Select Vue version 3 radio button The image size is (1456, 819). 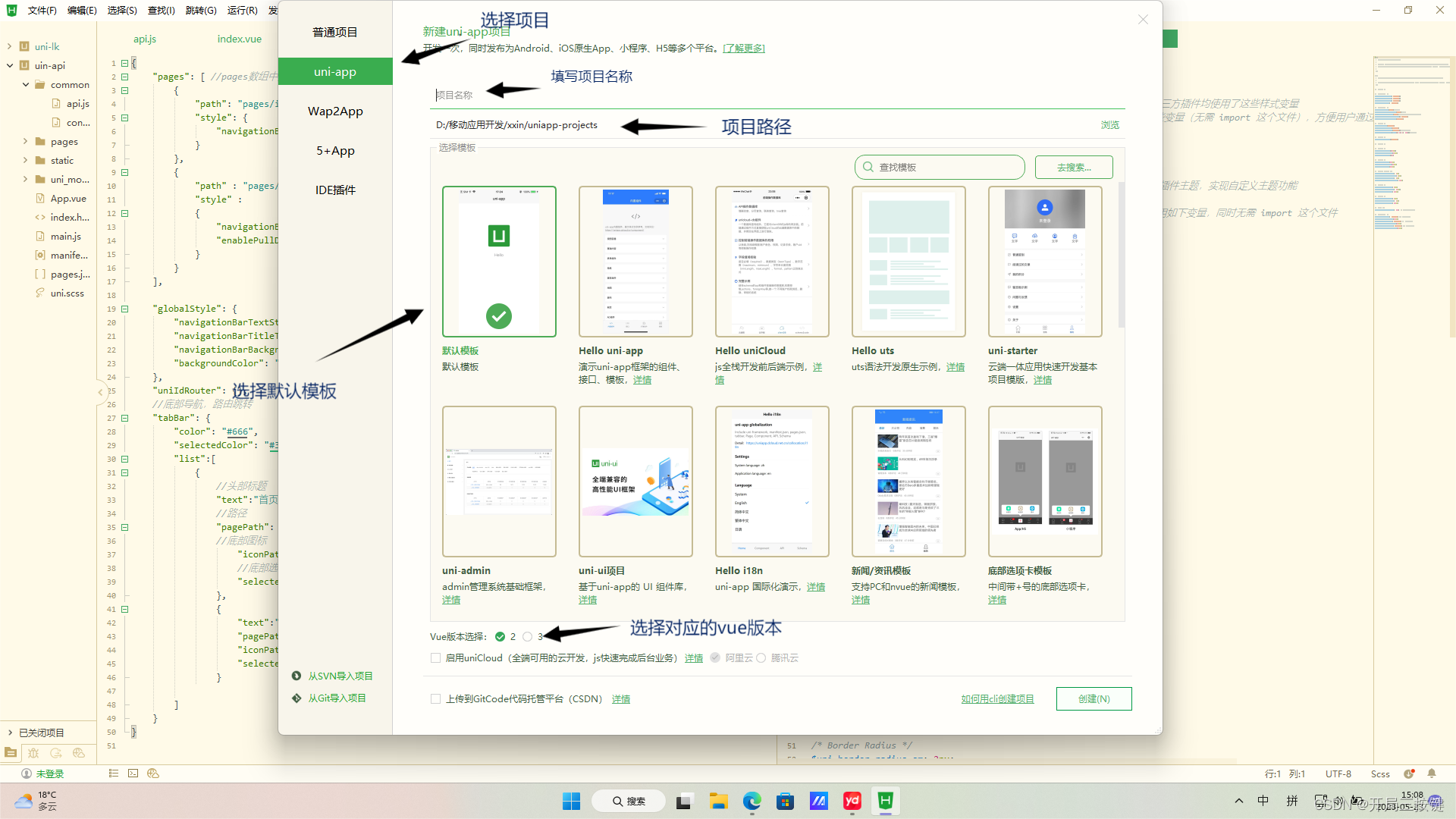click(x=528, y=637)
